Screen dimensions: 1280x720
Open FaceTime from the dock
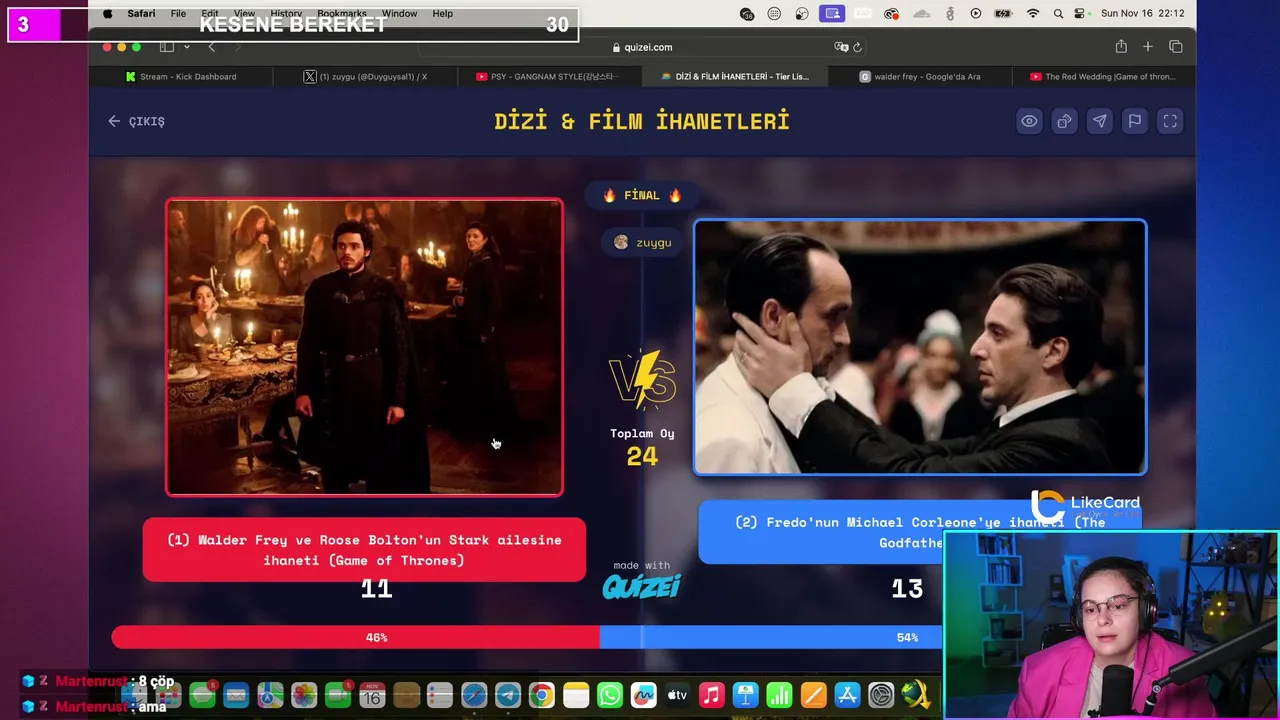[x=338, y=695]
